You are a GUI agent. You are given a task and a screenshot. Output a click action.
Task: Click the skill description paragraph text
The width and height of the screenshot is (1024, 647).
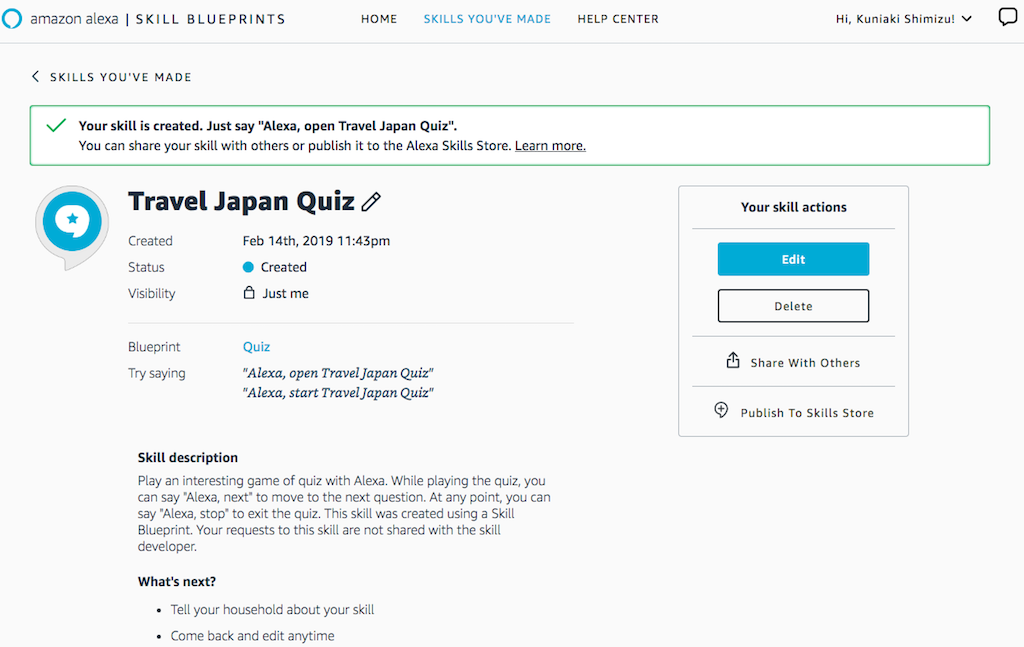[x=344, y=513]
